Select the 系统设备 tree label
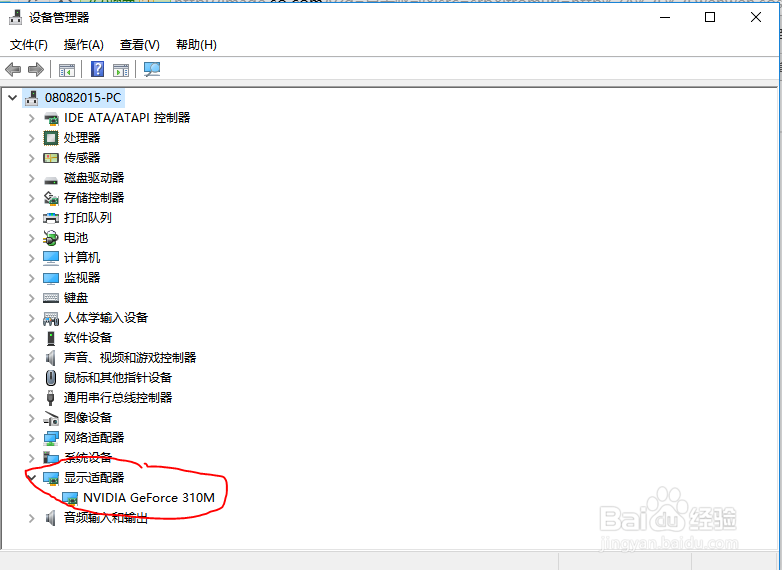This screenshot has height=570, width=782. coord(88,458)
